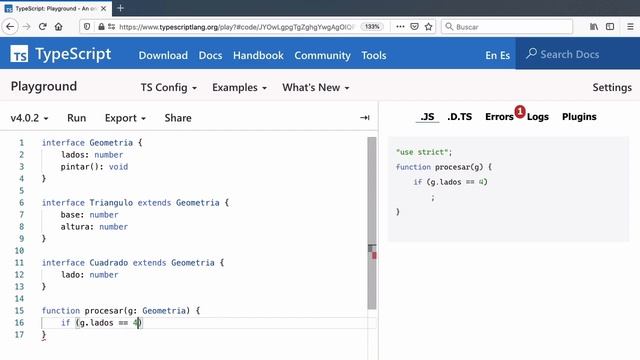The image size is (640, 360).
Task: Go to the browser Home icon
Action: 59,27
